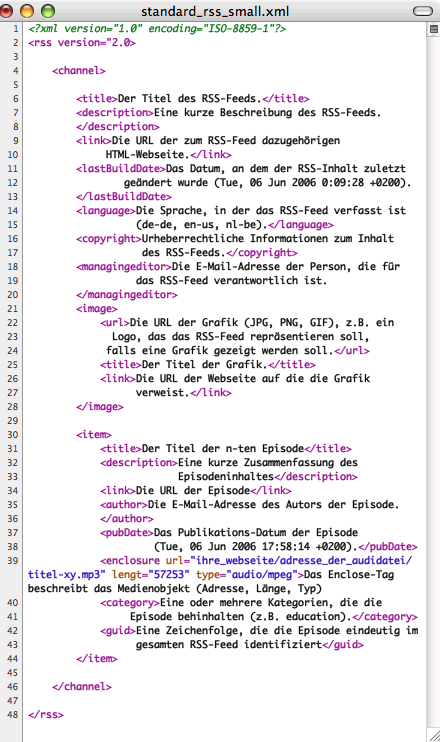Click 'das RSS-Feed verantwortlich ist.' text
The width and height of the screenshot is (440, 742).
(231, 281)
